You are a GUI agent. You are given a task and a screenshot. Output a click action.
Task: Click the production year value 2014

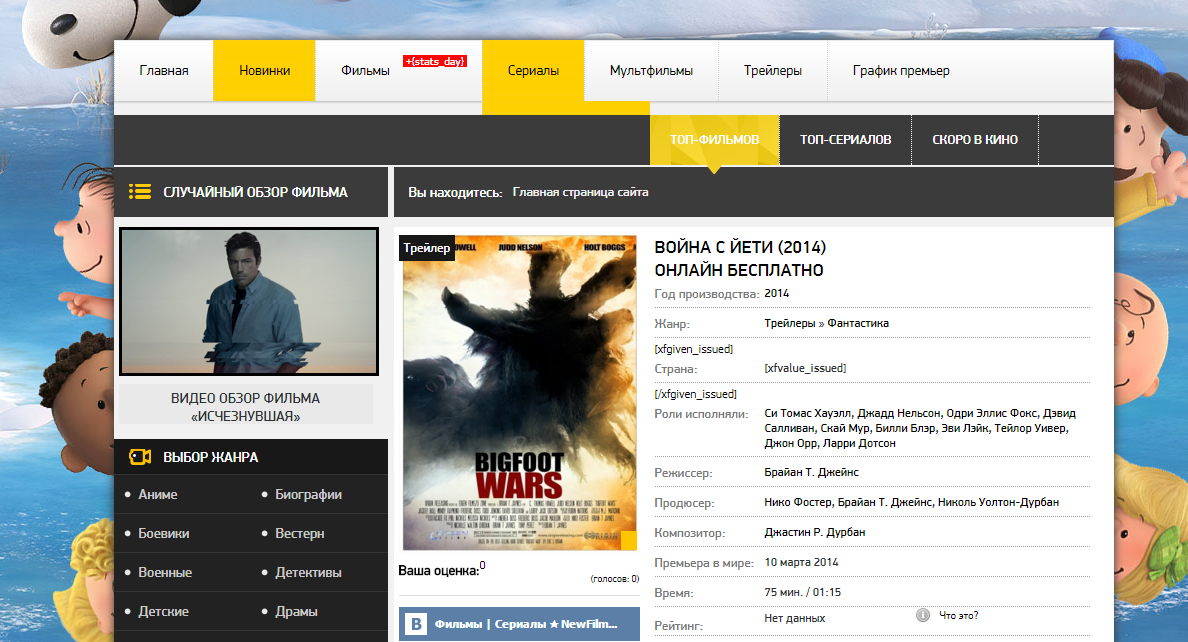point(777,293)
